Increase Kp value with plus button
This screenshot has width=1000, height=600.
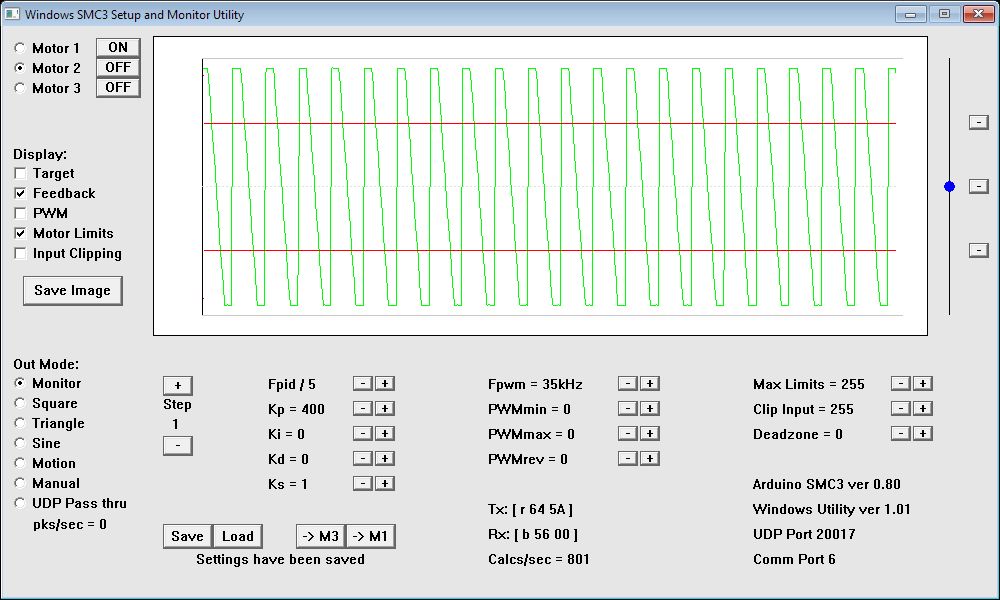385,409
